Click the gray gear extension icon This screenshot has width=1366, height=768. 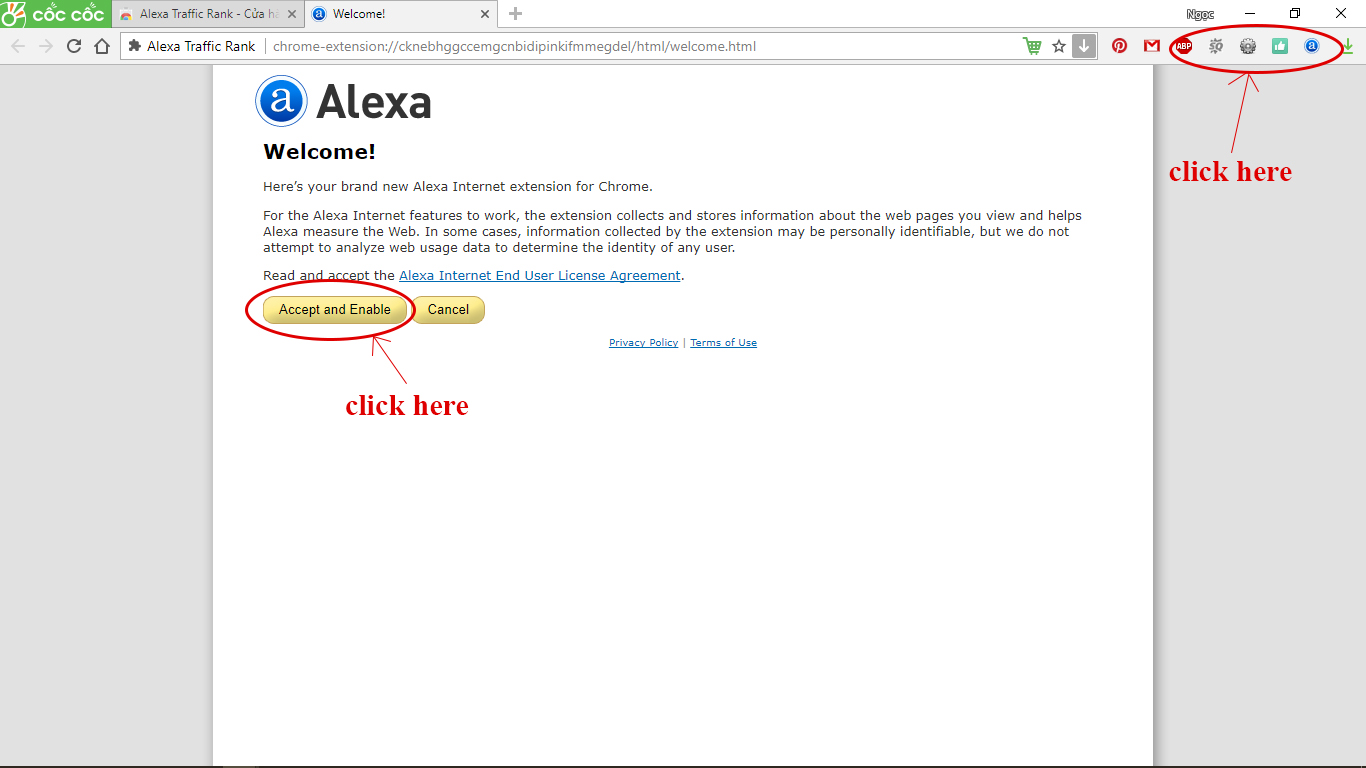(x=1248, y=46)
